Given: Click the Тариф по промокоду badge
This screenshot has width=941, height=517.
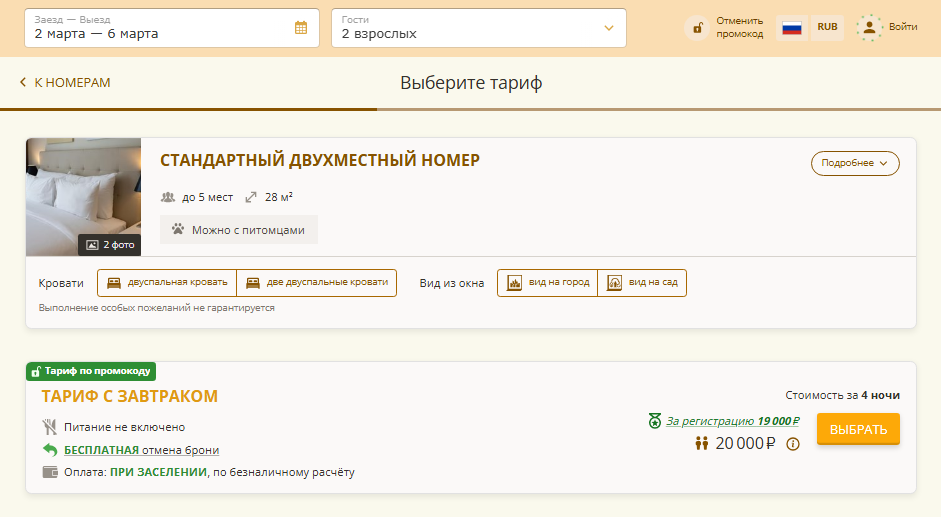Looking at the screenshot, I should (x=91, y=371).
